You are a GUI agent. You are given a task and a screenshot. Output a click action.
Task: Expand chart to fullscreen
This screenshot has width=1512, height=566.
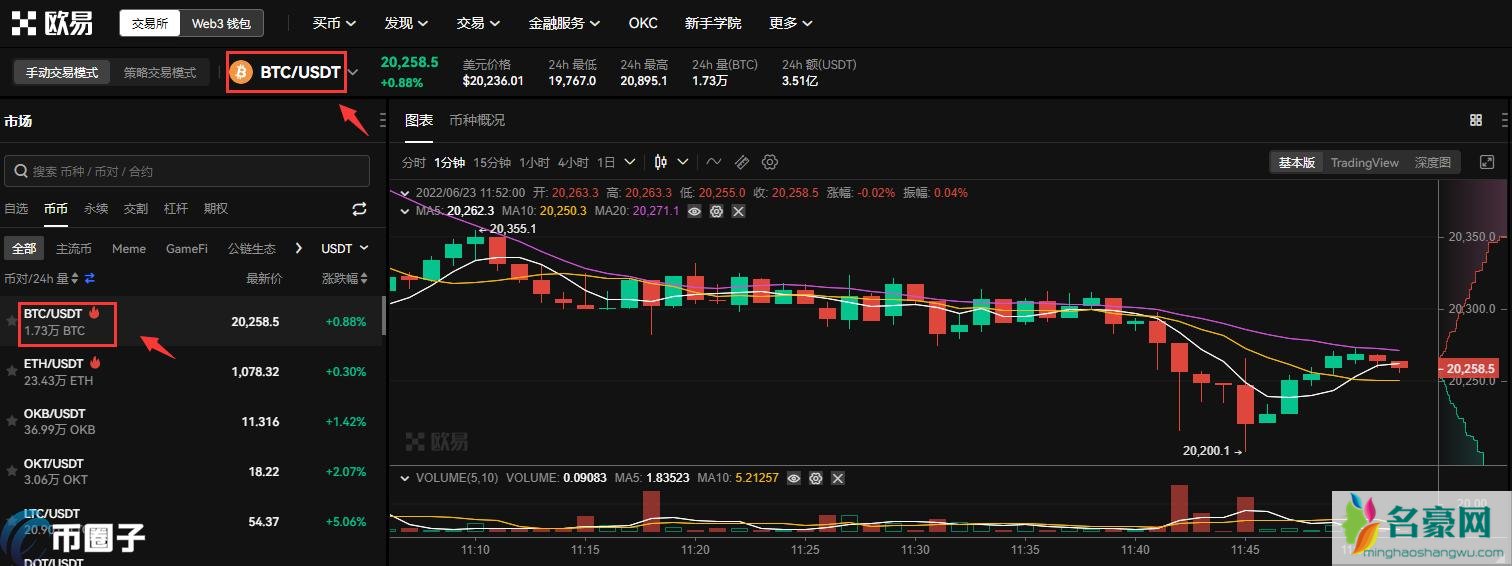click(1487, 162)
